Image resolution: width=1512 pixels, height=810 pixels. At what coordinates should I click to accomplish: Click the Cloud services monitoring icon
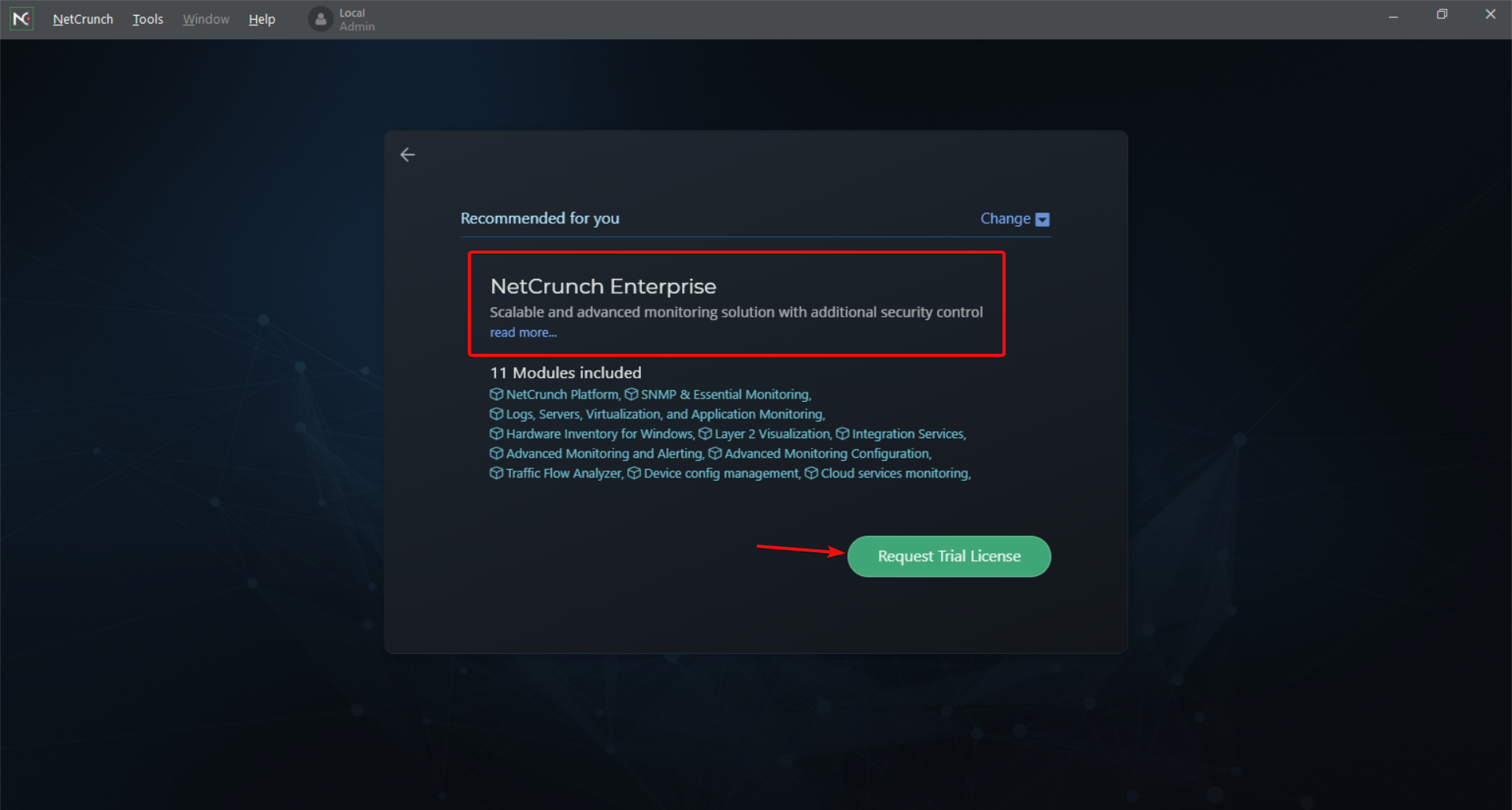click(811, 473)
